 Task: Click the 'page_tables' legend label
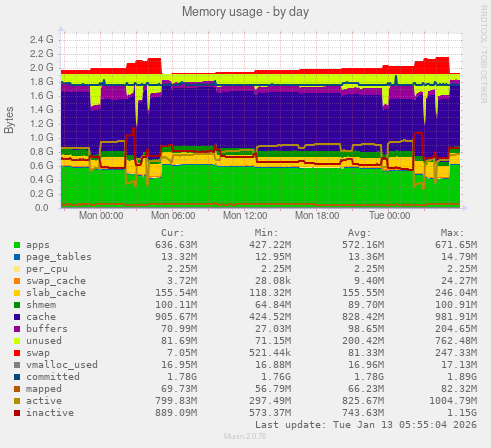[x=59, y=257]
